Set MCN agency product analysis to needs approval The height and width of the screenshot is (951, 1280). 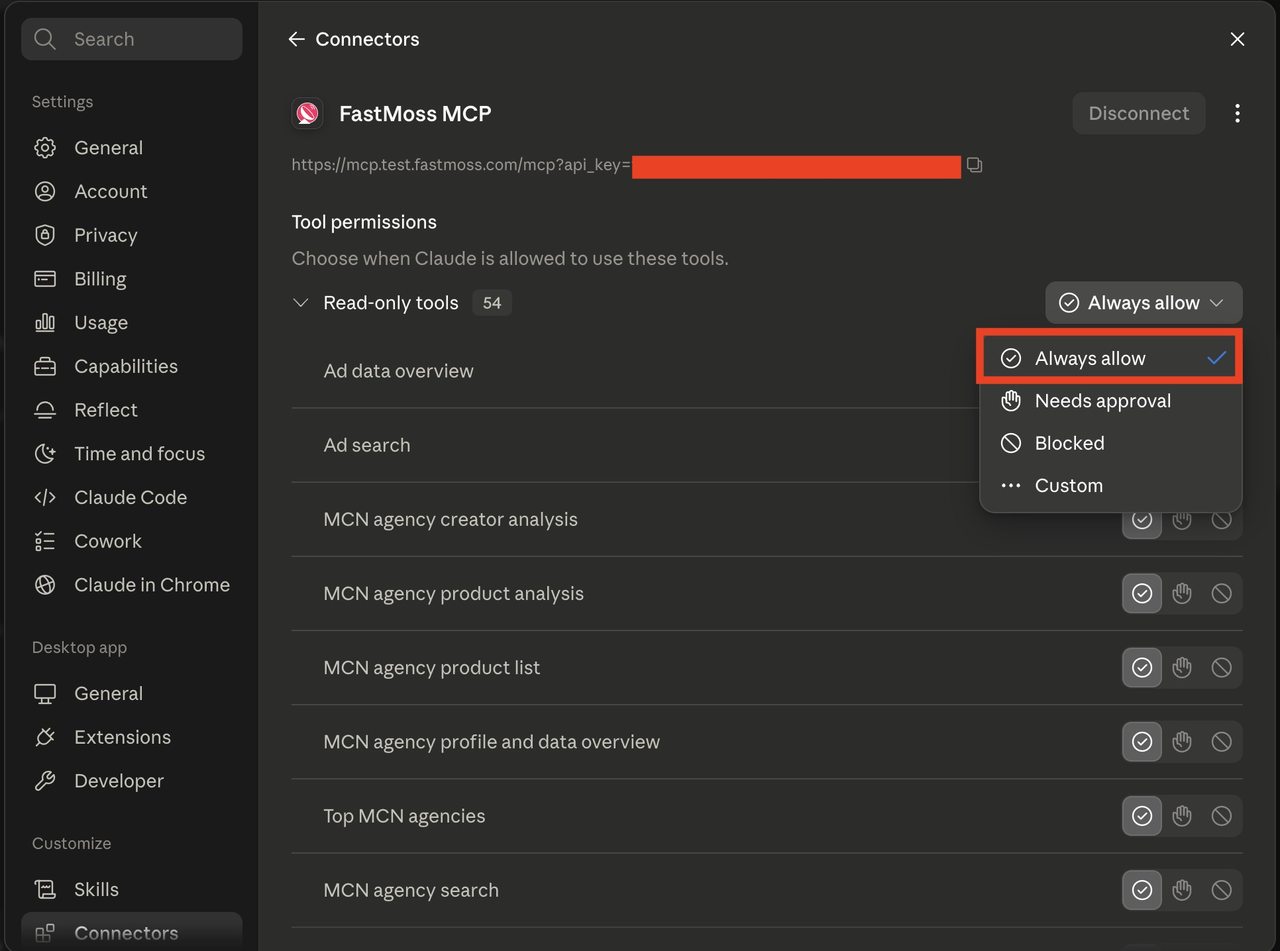[1182, 594]
